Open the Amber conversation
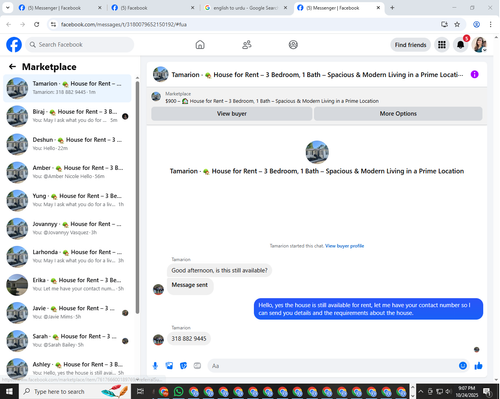 67,172
